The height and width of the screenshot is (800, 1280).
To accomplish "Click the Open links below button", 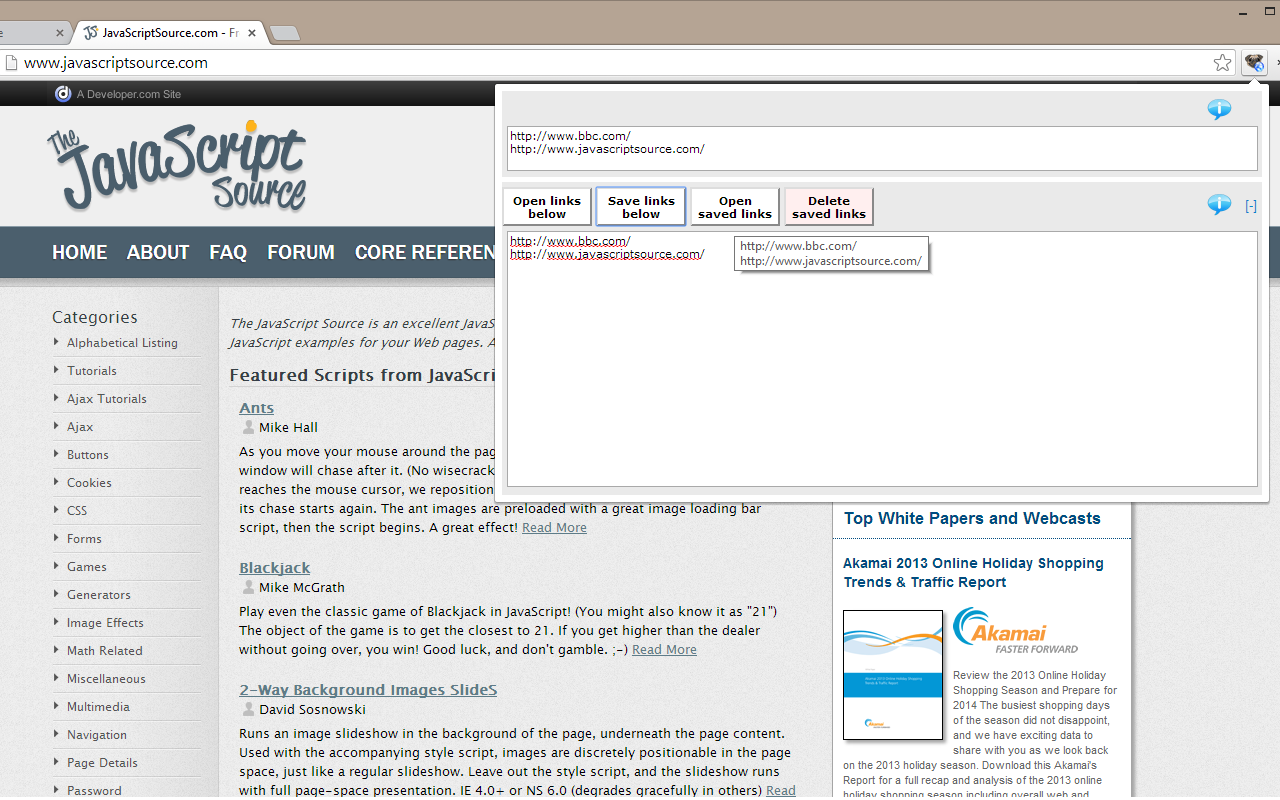I will (547, 207).
